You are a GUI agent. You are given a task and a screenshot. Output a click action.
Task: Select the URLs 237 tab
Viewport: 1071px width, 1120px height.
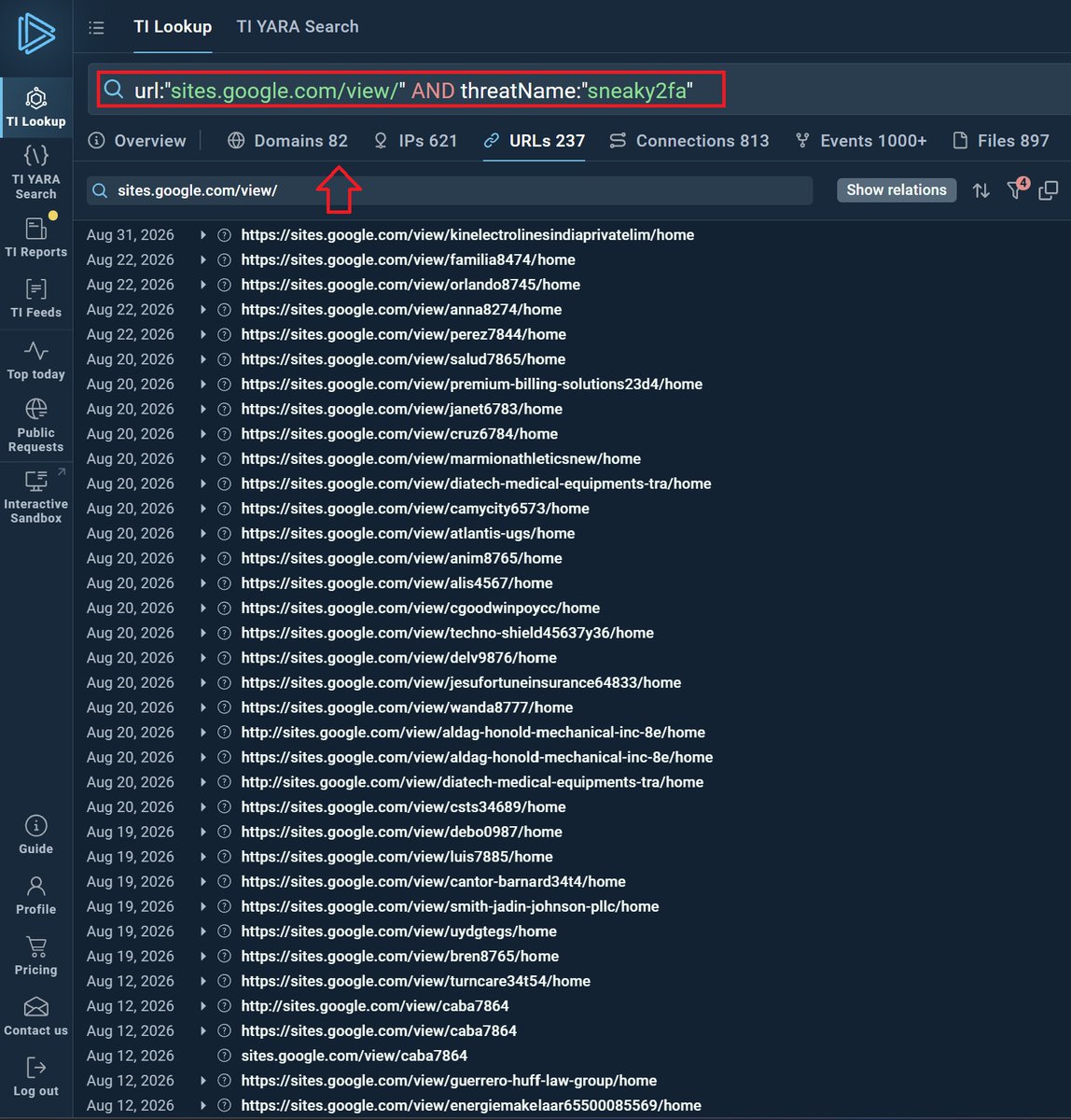click(535, 141)
